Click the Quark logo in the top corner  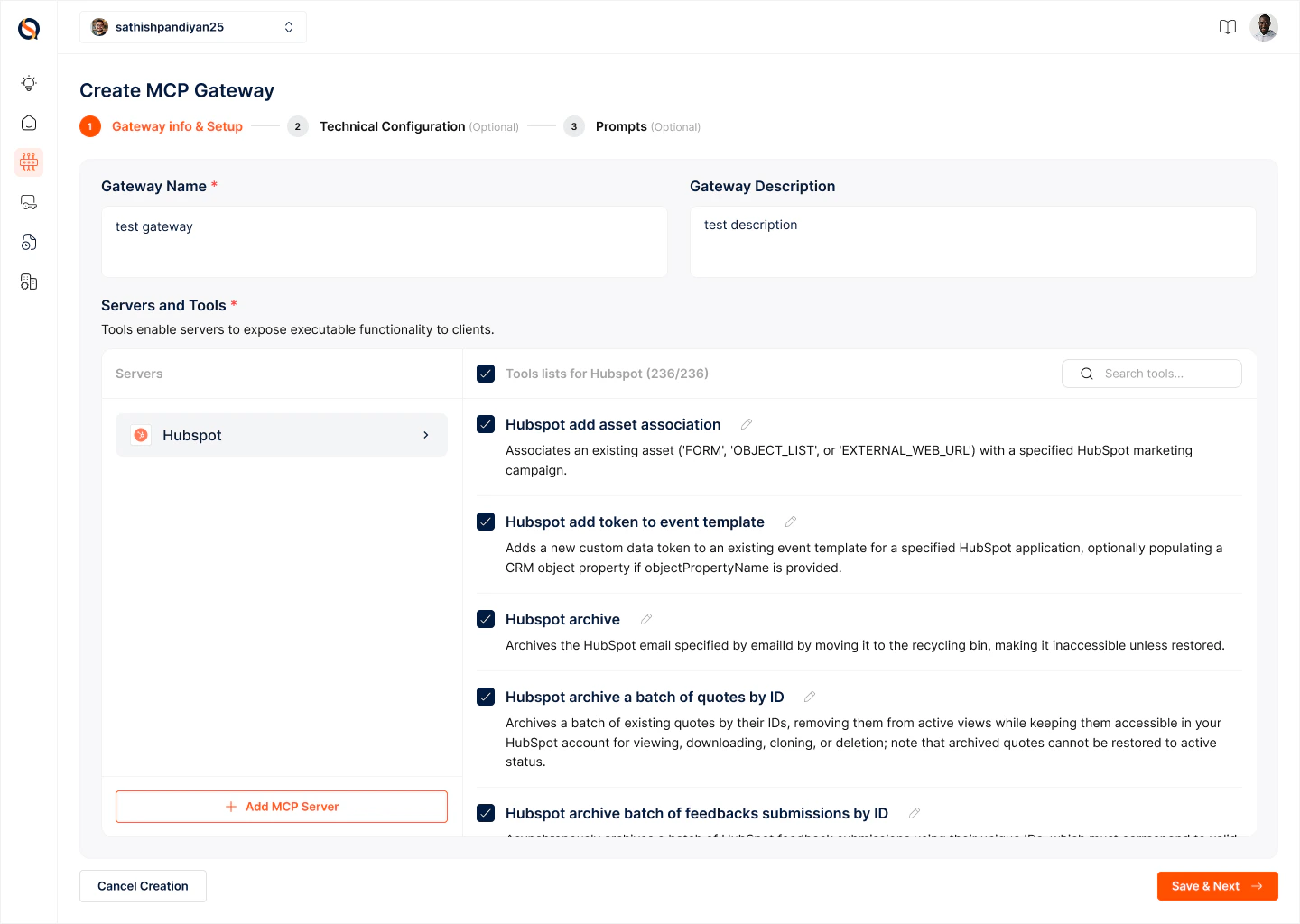click(x=28, y=28)
